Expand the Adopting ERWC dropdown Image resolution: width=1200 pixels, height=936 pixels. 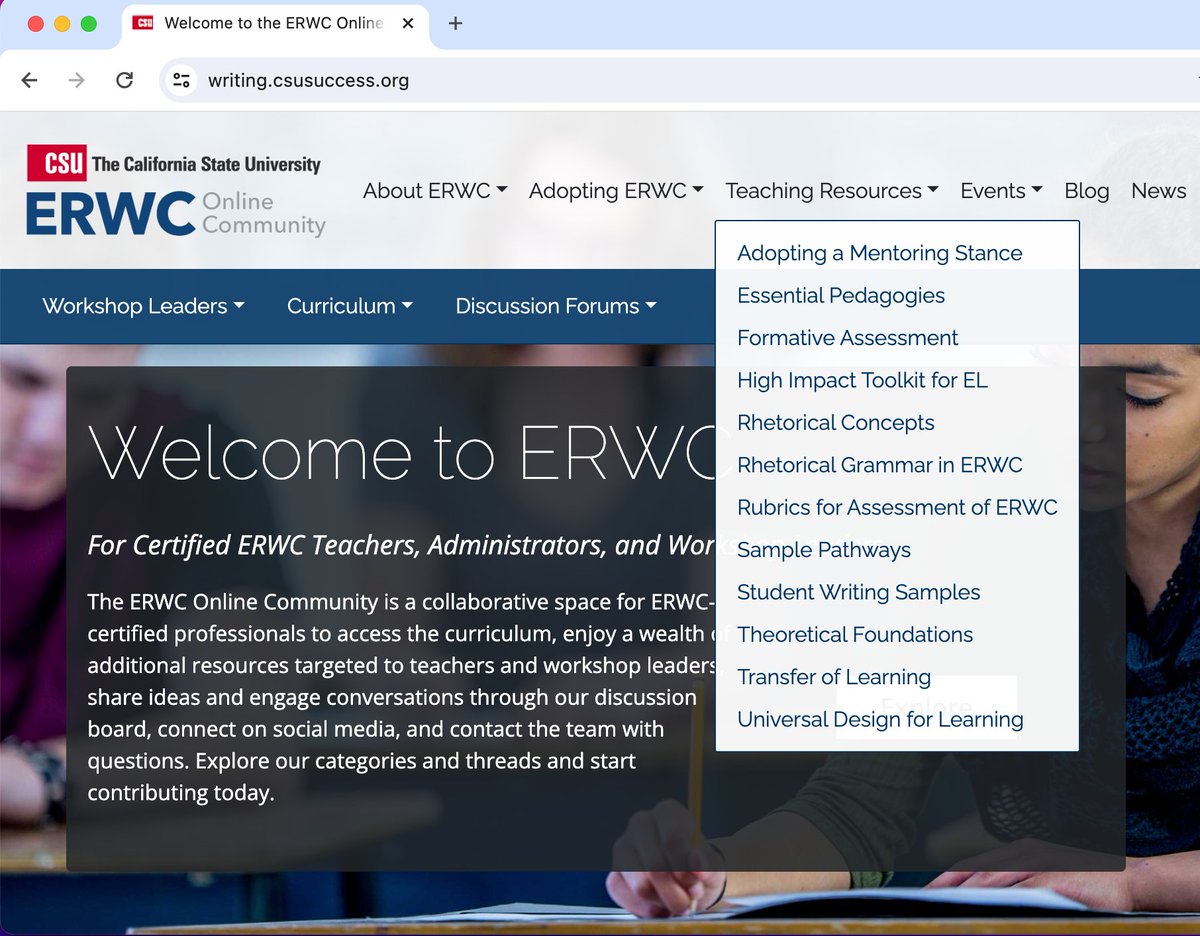[x=616, y=191]
